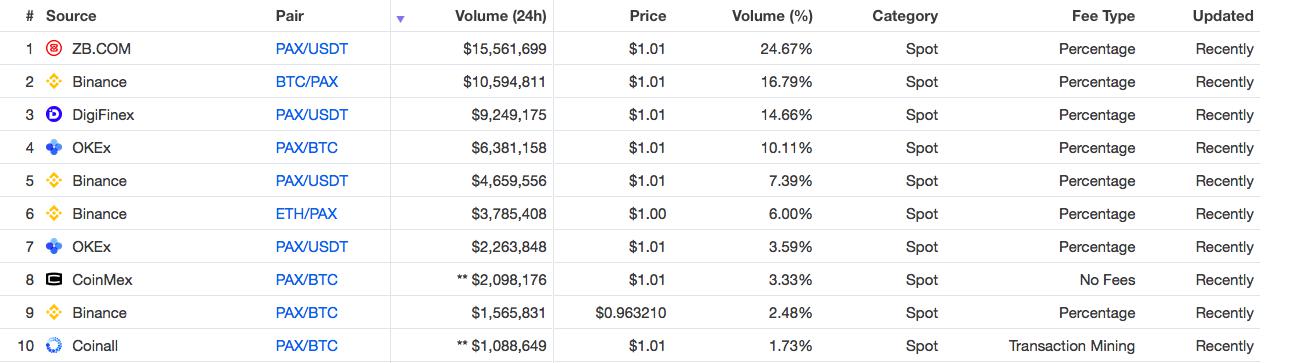Screen dimensions: 1306x363
Task: Click the ZB.COM exchange logo icon
Action: [54, 49]
